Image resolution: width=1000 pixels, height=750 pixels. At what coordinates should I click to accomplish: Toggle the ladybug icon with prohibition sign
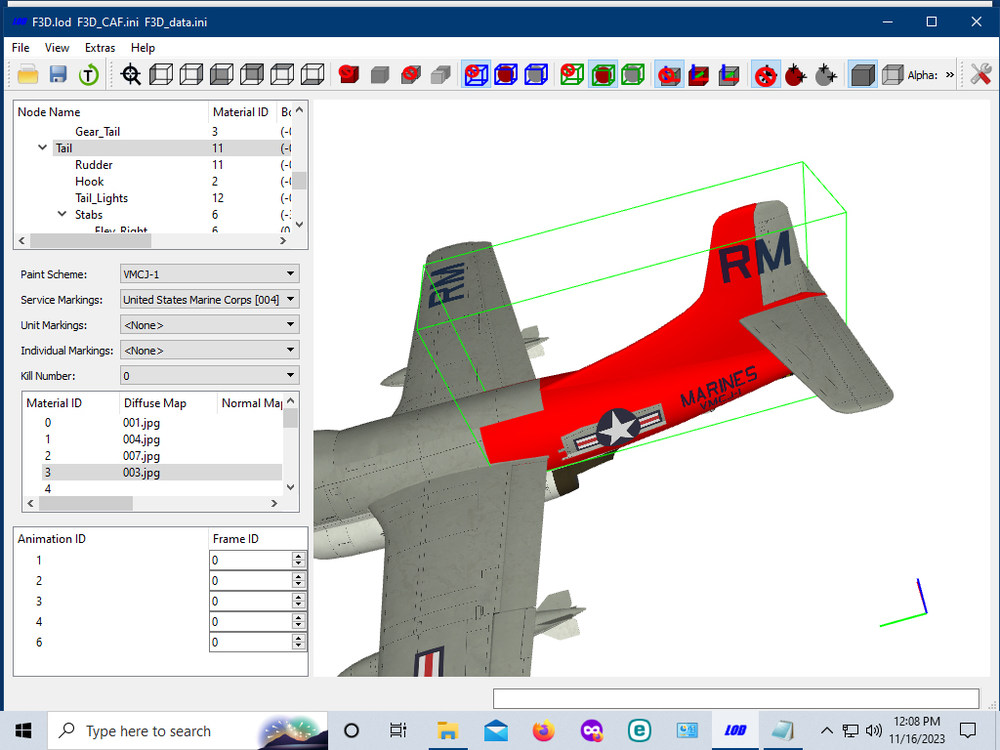tap(765, 75)
